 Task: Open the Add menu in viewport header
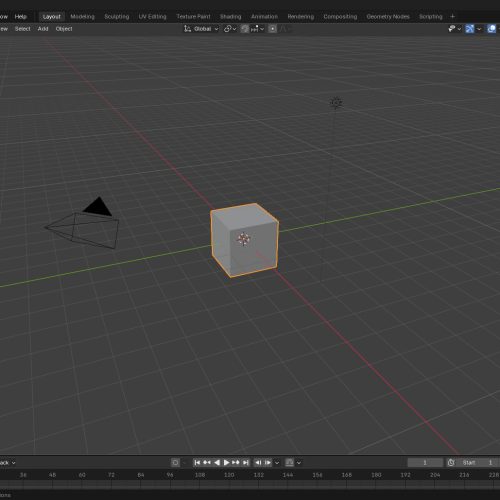point(43,29)
